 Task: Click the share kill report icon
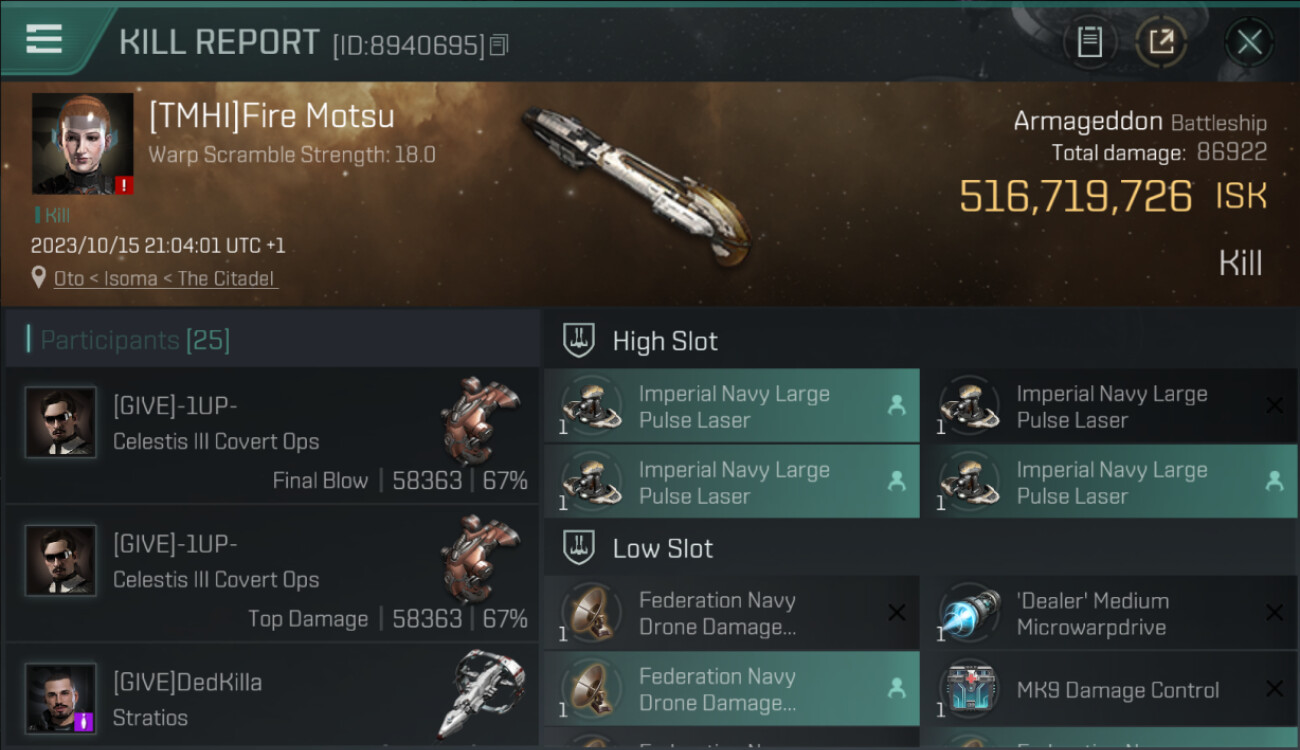[x=1161, y=42]
